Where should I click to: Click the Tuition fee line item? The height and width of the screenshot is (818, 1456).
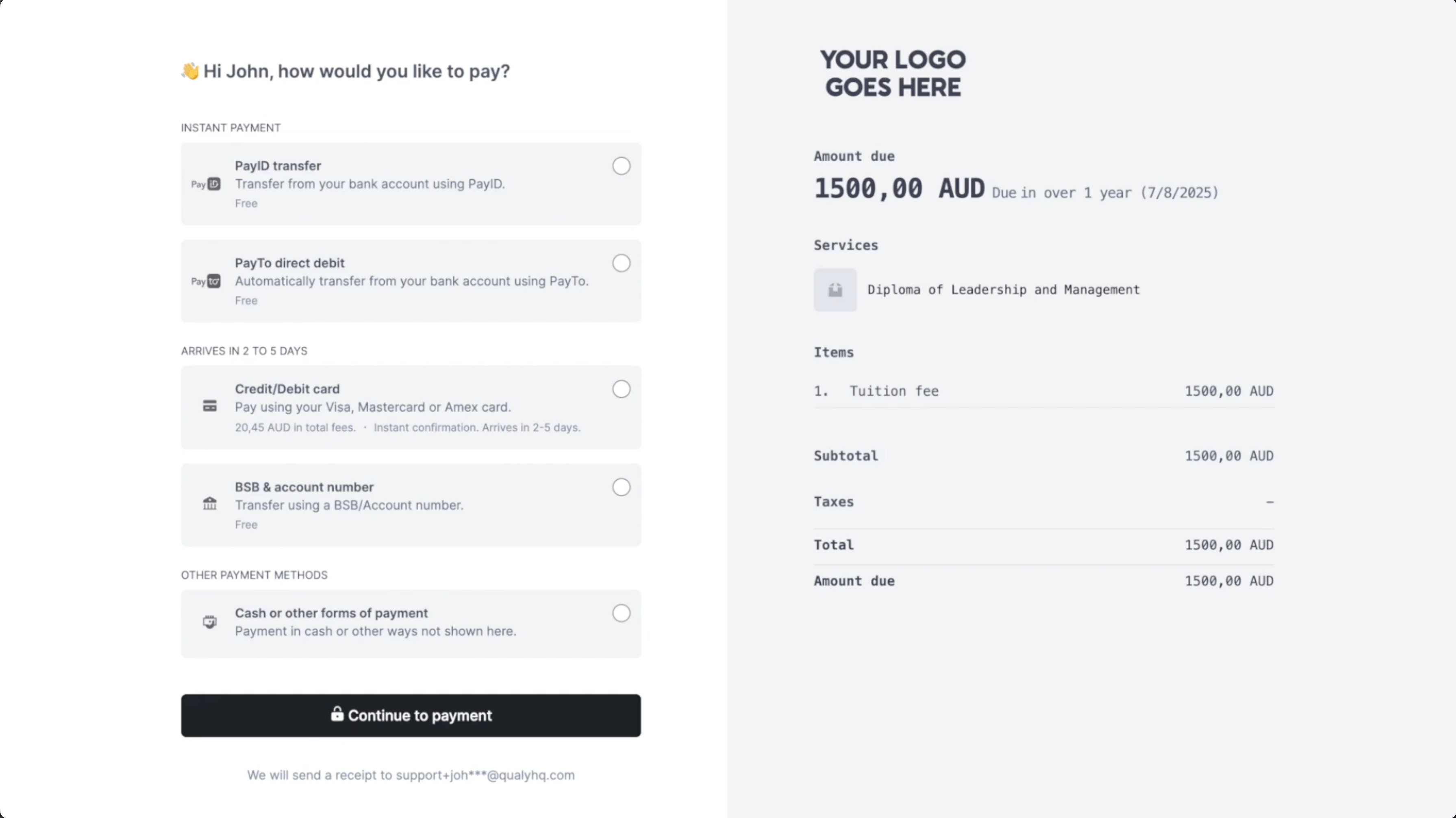pos(893,391)
